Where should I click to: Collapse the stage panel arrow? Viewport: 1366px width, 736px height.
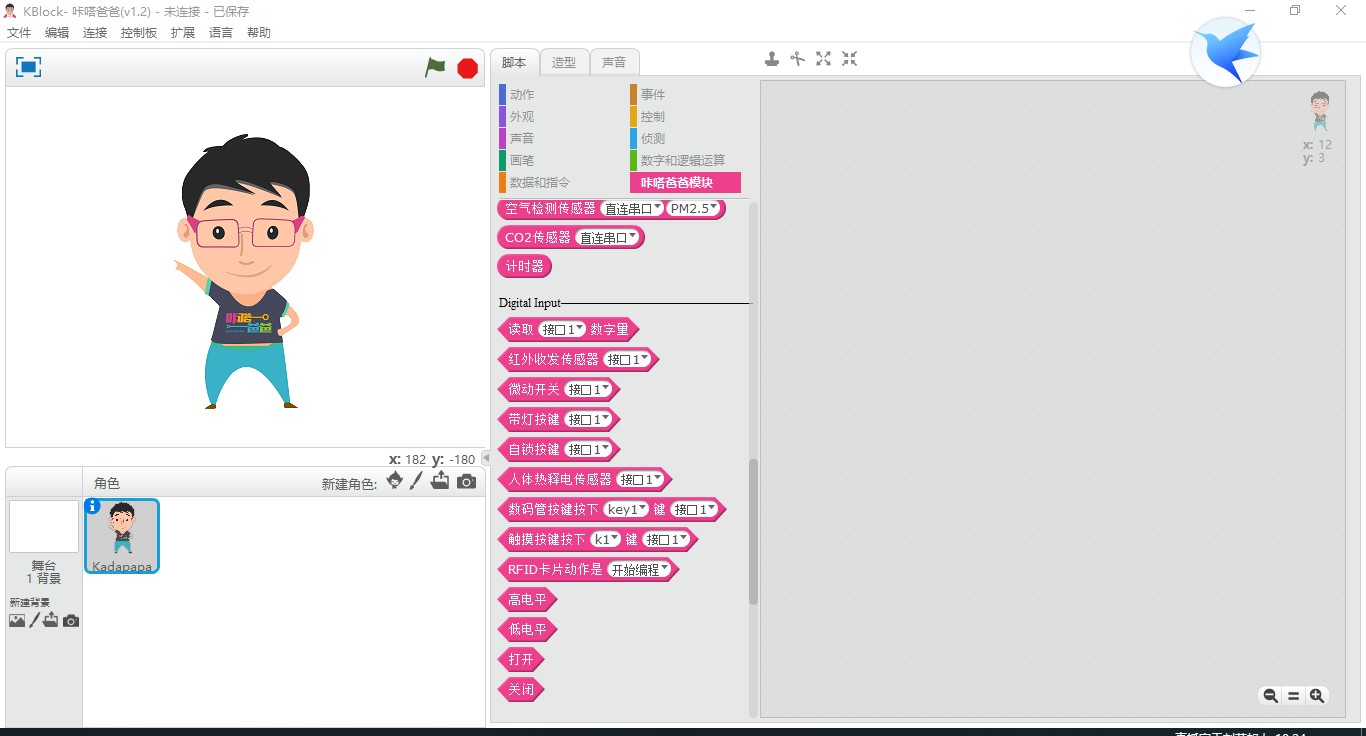pyautogui.click(x=486, y=457)
